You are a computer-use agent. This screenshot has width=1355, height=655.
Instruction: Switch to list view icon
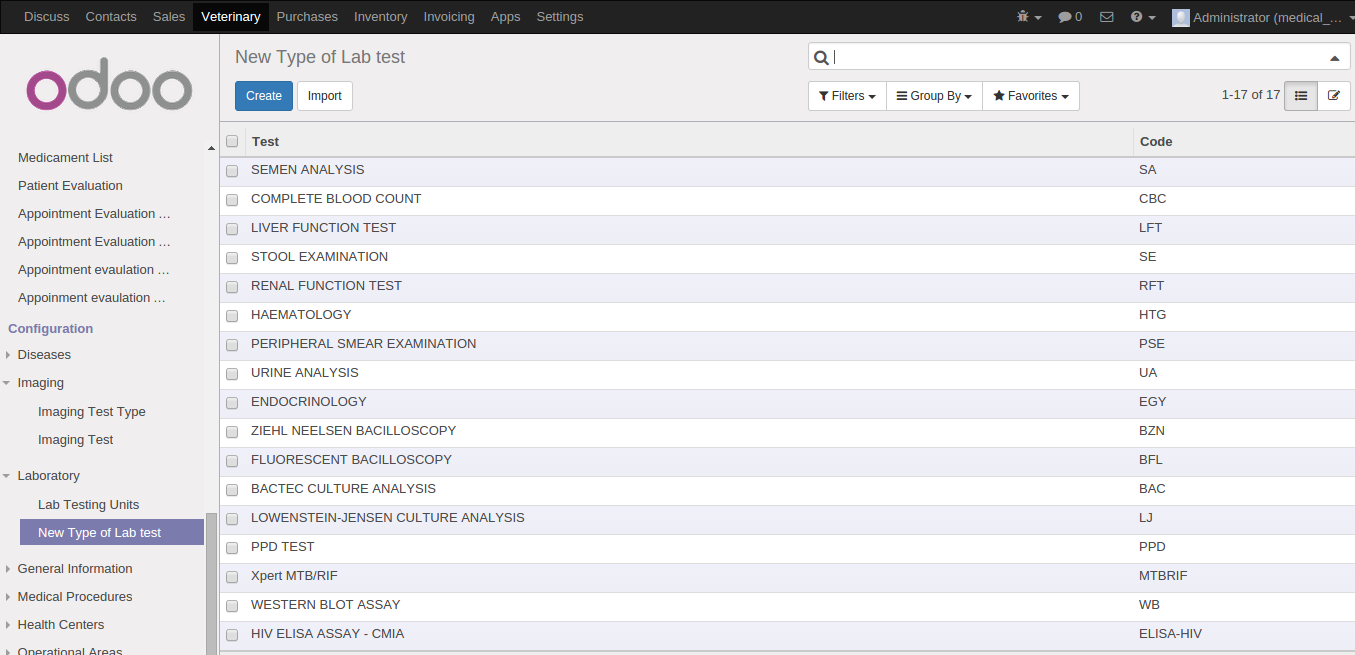[1300, 96]
